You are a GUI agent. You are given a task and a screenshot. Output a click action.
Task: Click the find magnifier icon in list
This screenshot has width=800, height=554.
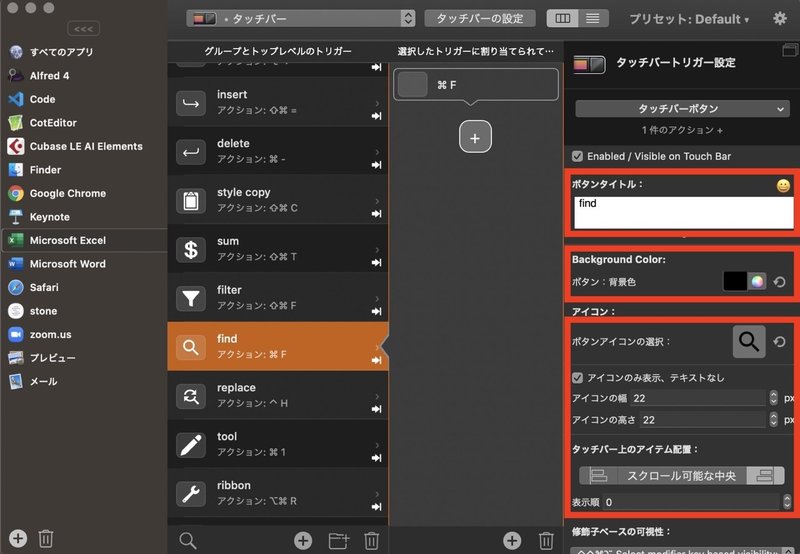point(191,347)
